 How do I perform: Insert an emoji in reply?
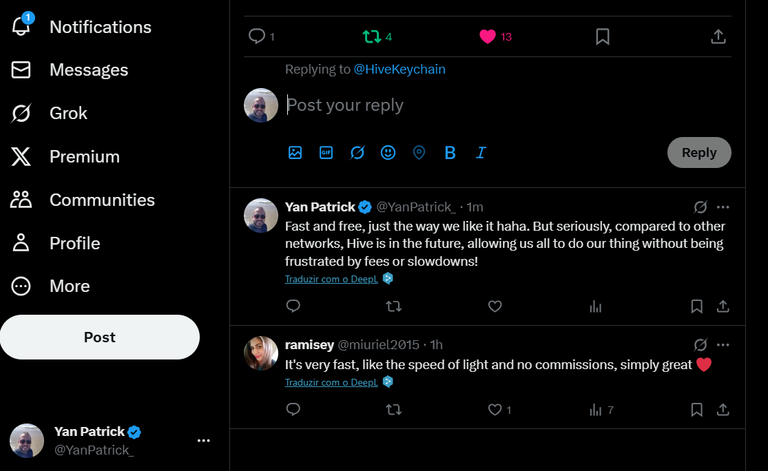pyautogui.click(x=388, y=153)
